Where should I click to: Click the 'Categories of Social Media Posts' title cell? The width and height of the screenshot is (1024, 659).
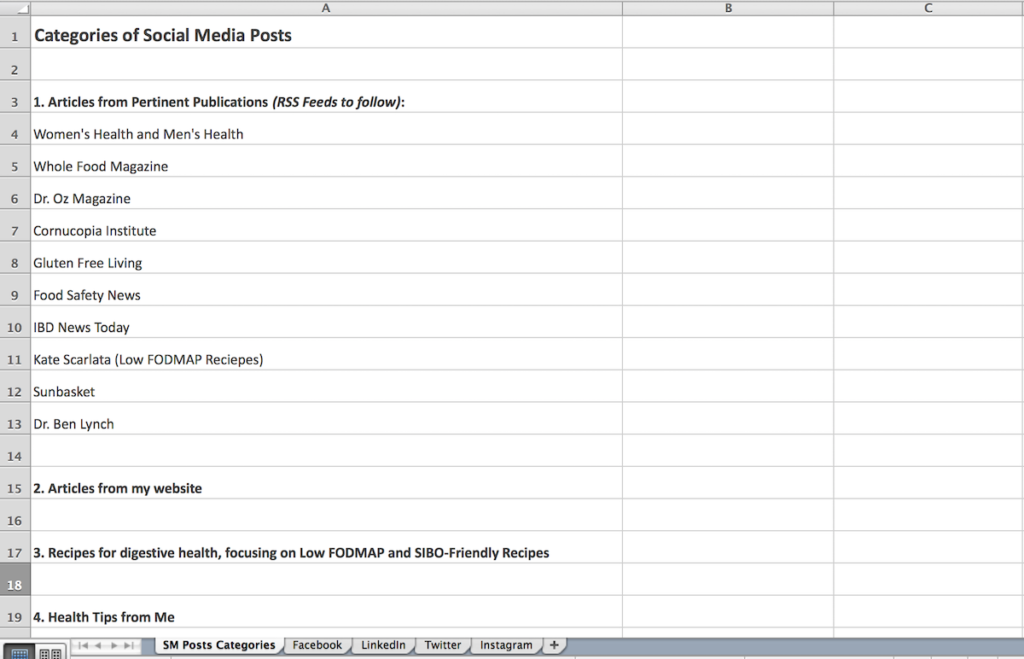click(x=327, y=32)
